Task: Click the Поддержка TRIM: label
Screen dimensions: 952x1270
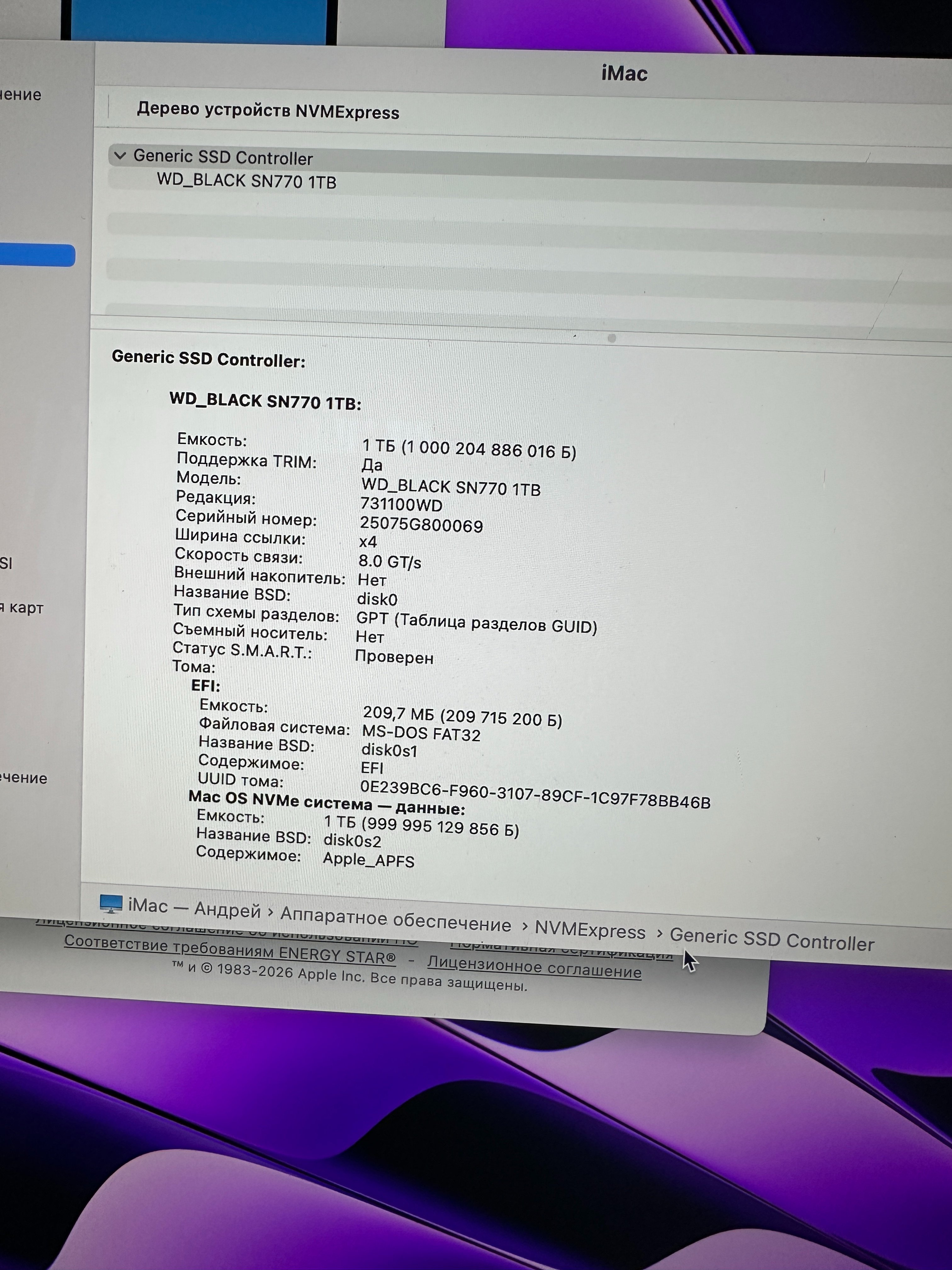Action: [246, 461]
